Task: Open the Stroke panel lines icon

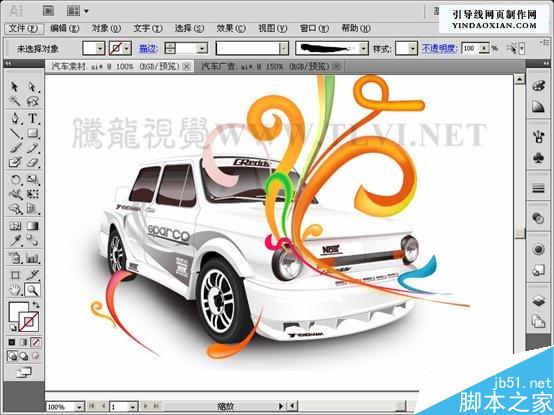Action: coord(538,189)
